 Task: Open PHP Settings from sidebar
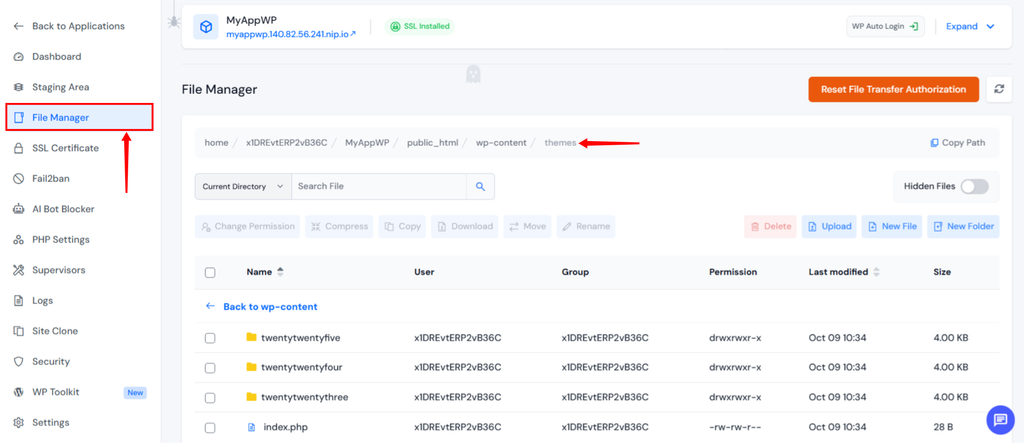[x=61, y=239]
